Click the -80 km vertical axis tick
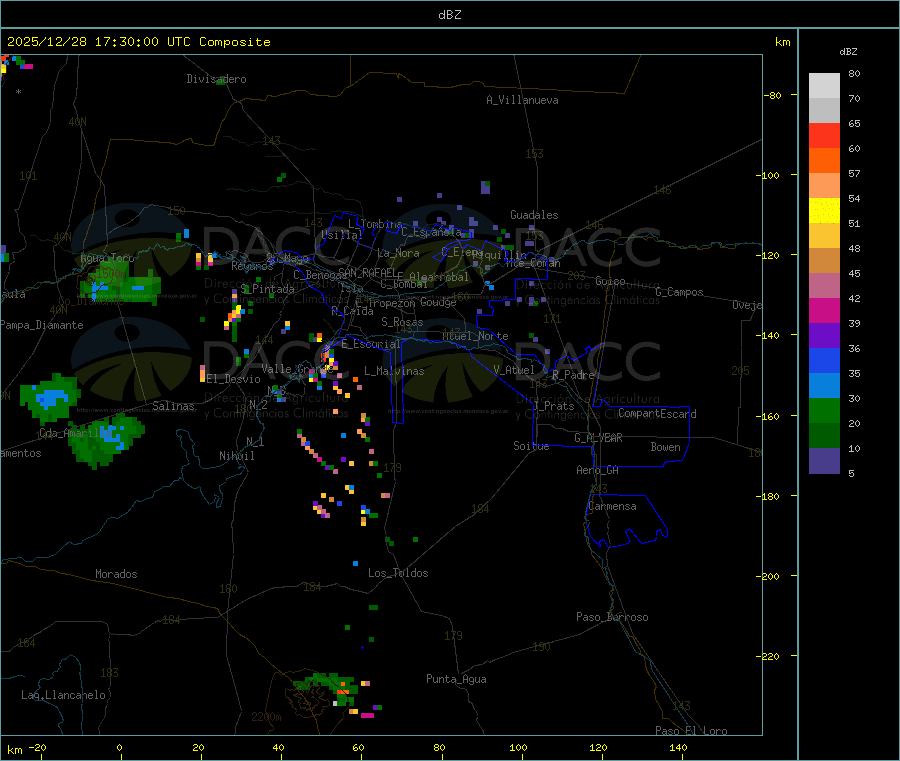Viewport: 900px width, 761px height. (x=773, y=95)
